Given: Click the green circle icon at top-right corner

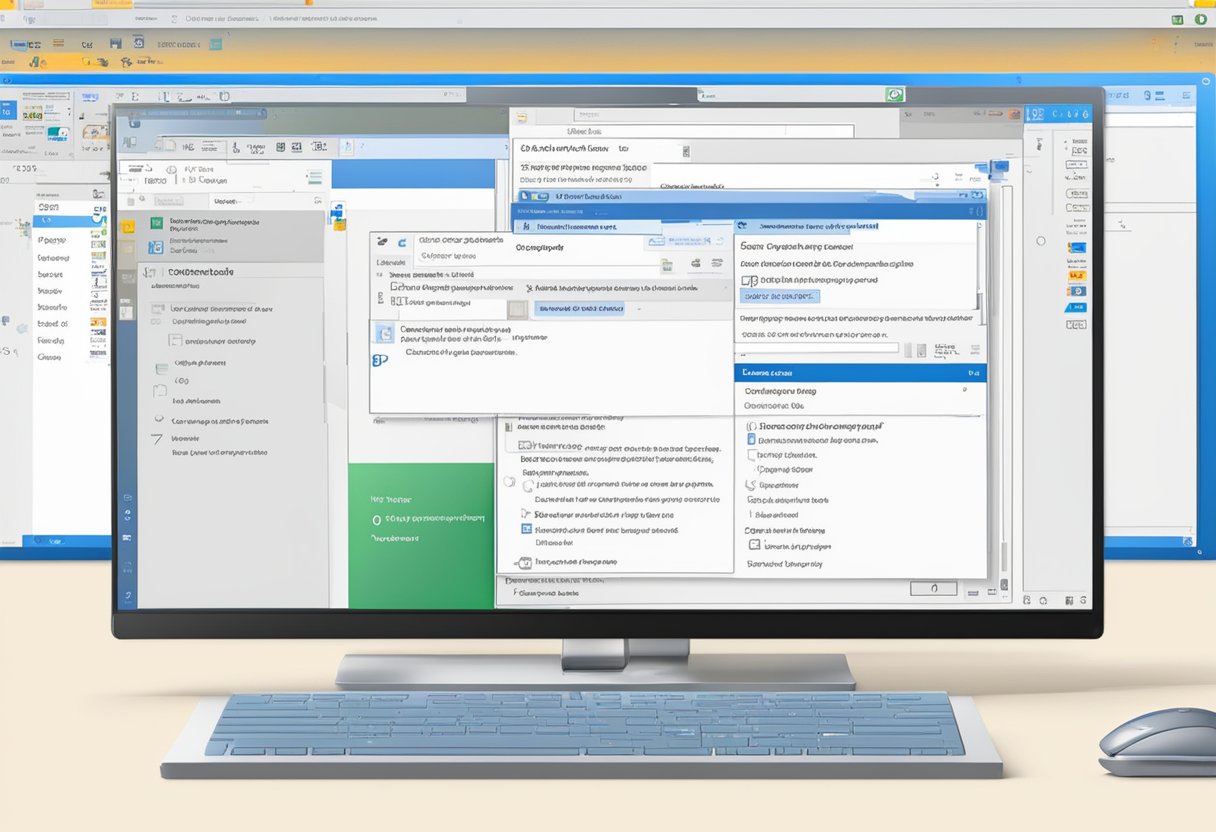Looking at the screenshot, I should click(x=1200, y=19).
